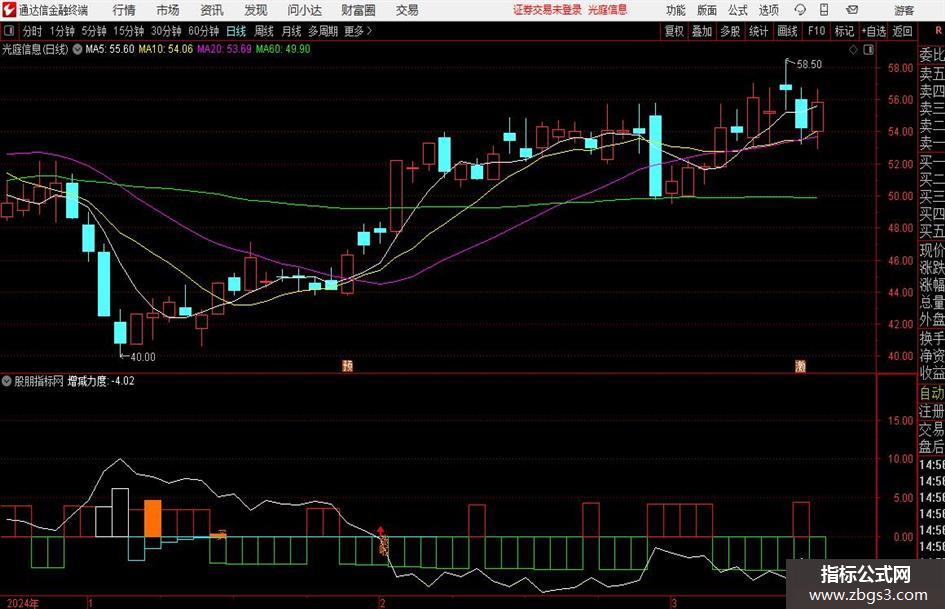
Task: Click the 游客 guest account label
Action: [x=904, y=10]
